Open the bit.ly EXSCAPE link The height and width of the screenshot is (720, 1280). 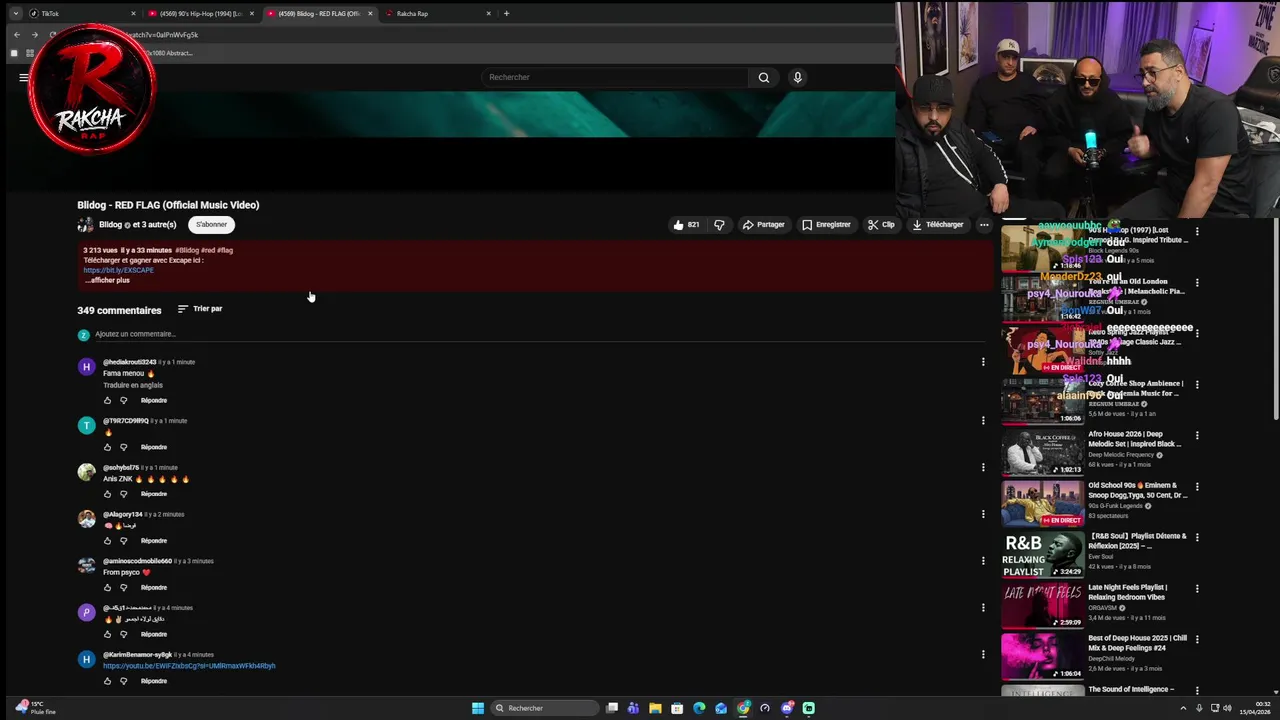point(118,270)
